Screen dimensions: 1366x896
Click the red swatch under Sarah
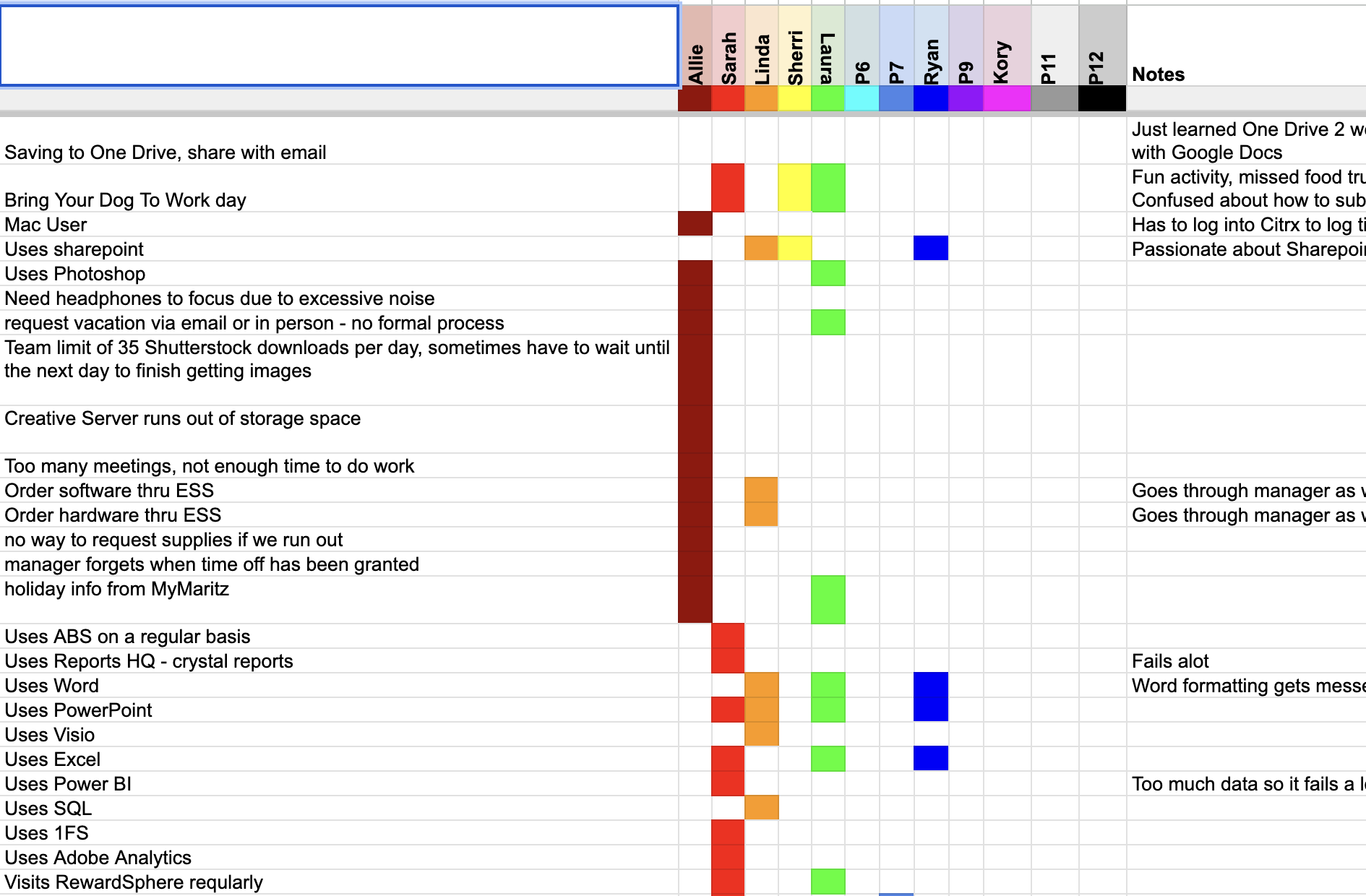click(x=729, y=98)
